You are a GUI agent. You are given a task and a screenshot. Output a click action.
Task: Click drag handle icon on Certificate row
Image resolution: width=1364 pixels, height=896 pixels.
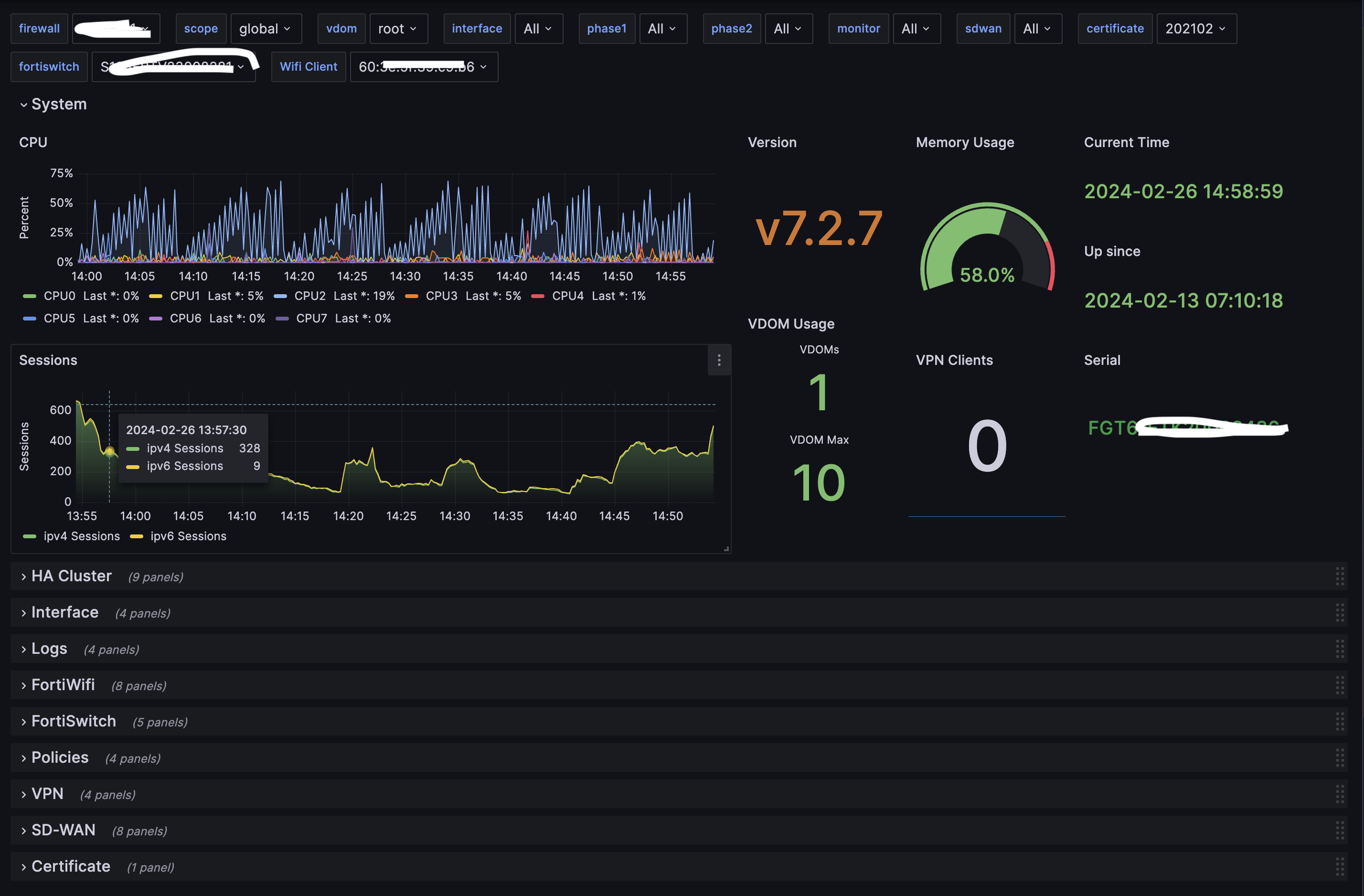tap(1339, 866)
